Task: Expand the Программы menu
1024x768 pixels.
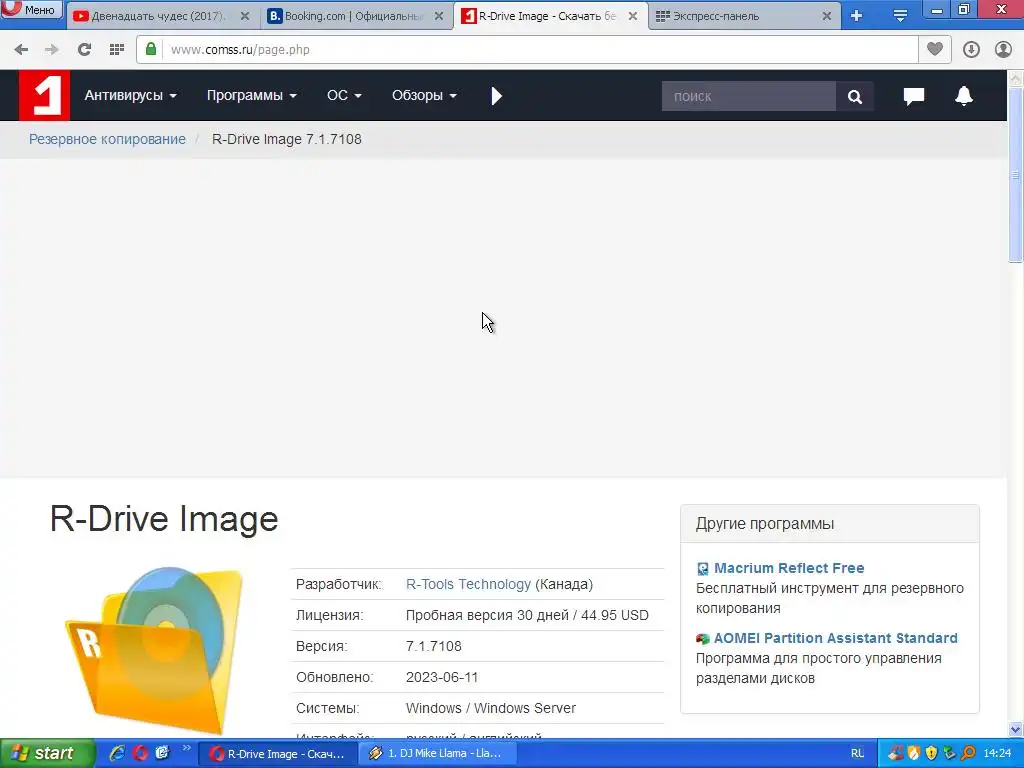Action: click(251, 95)
